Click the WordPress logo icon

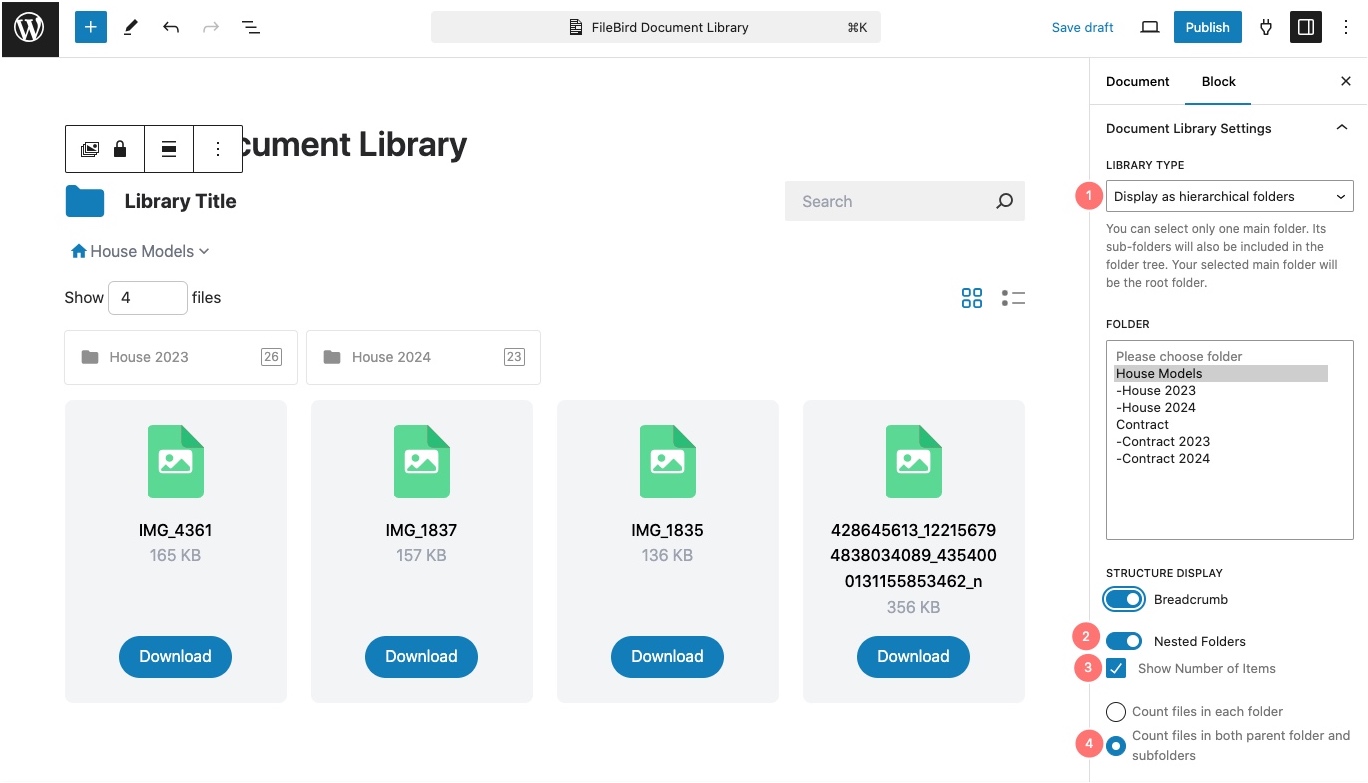pos(29,28)
